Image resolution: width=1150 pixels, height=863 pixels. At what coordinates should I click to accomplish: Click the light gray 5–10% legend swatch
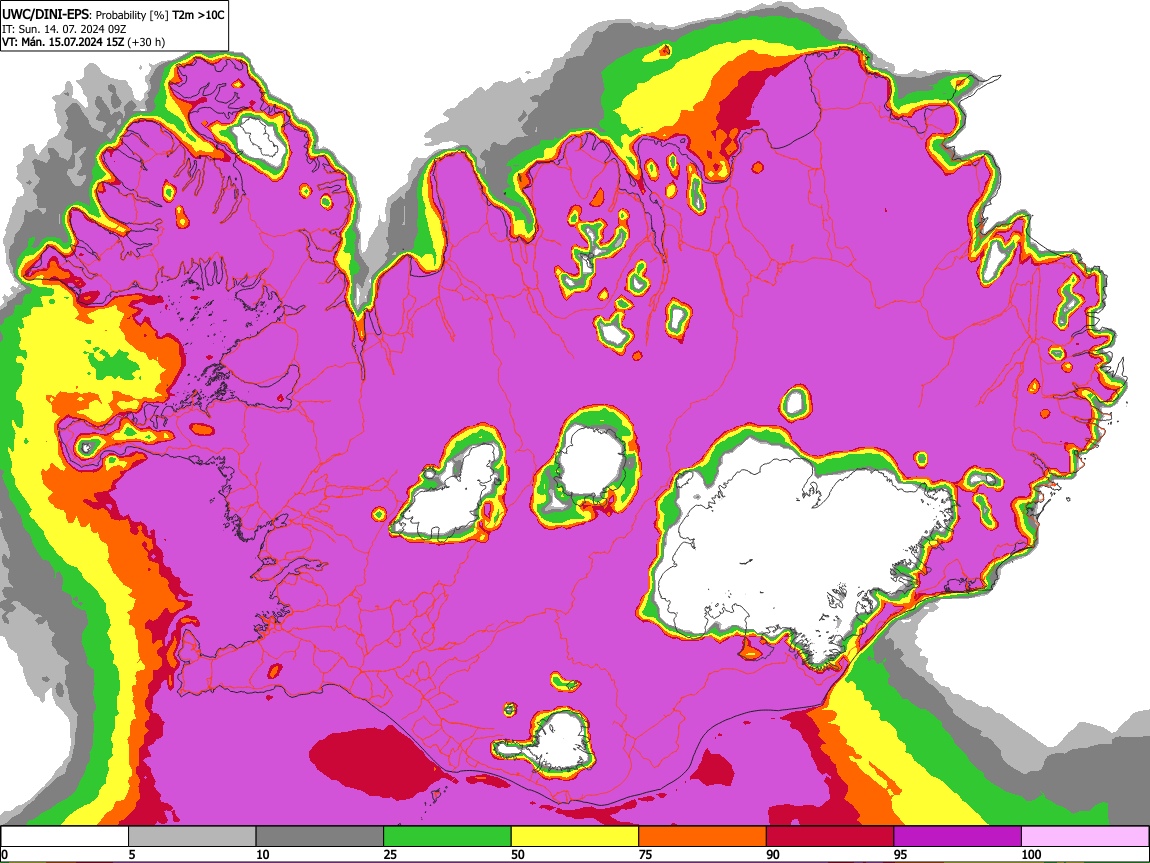[x=192, y=837]
